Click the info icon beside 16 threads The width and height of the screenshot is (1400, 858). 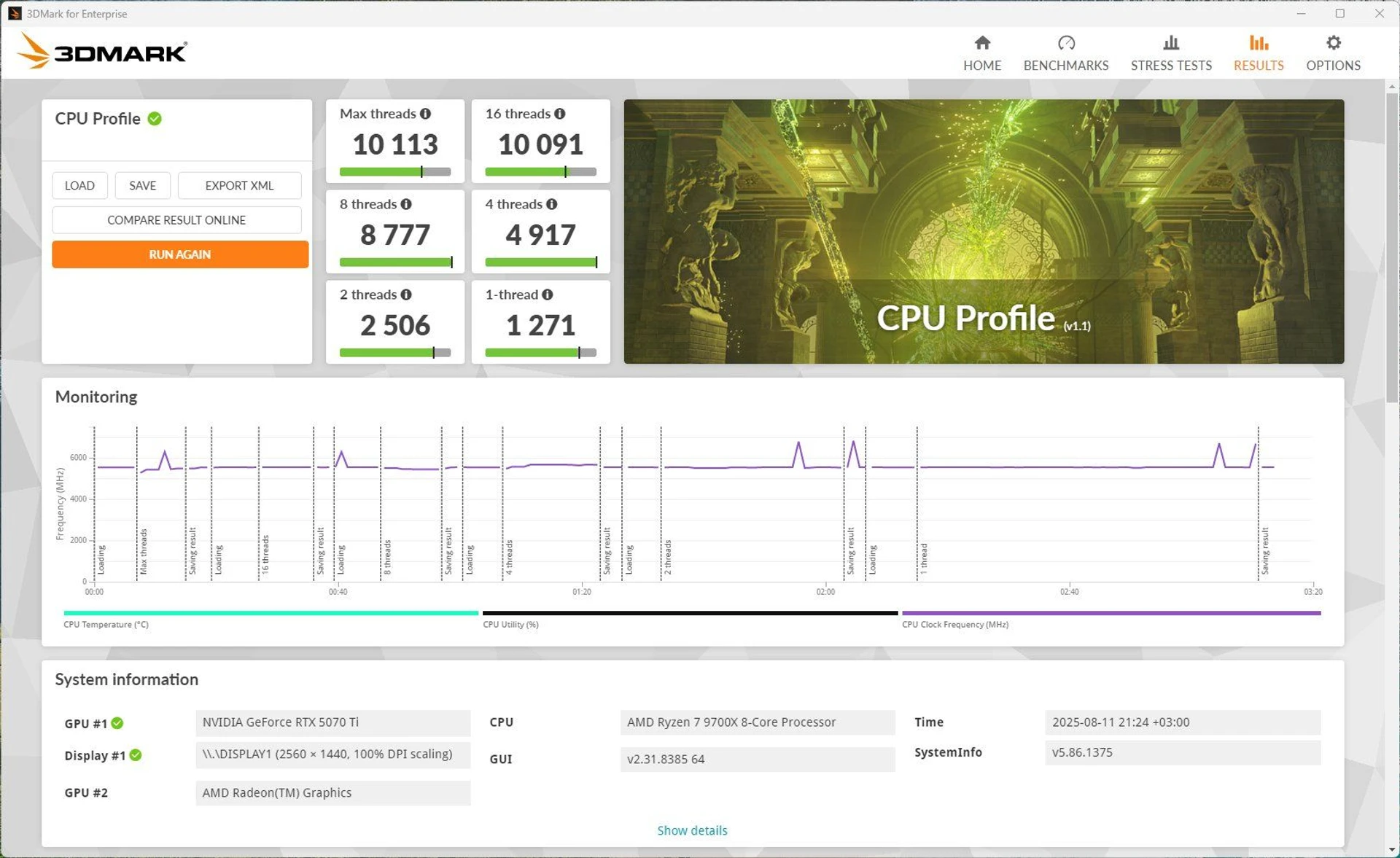(559, 114)
